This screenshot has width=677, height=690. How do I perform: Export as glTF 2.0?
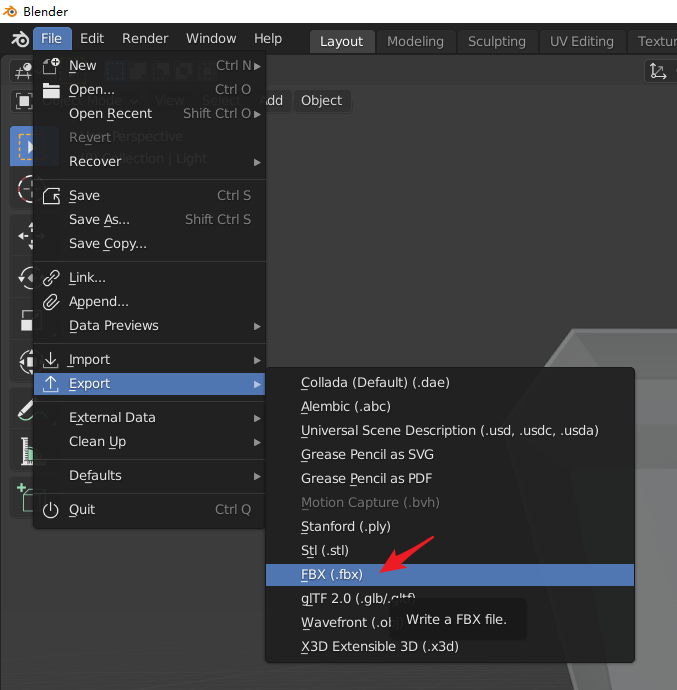(450, 598)
